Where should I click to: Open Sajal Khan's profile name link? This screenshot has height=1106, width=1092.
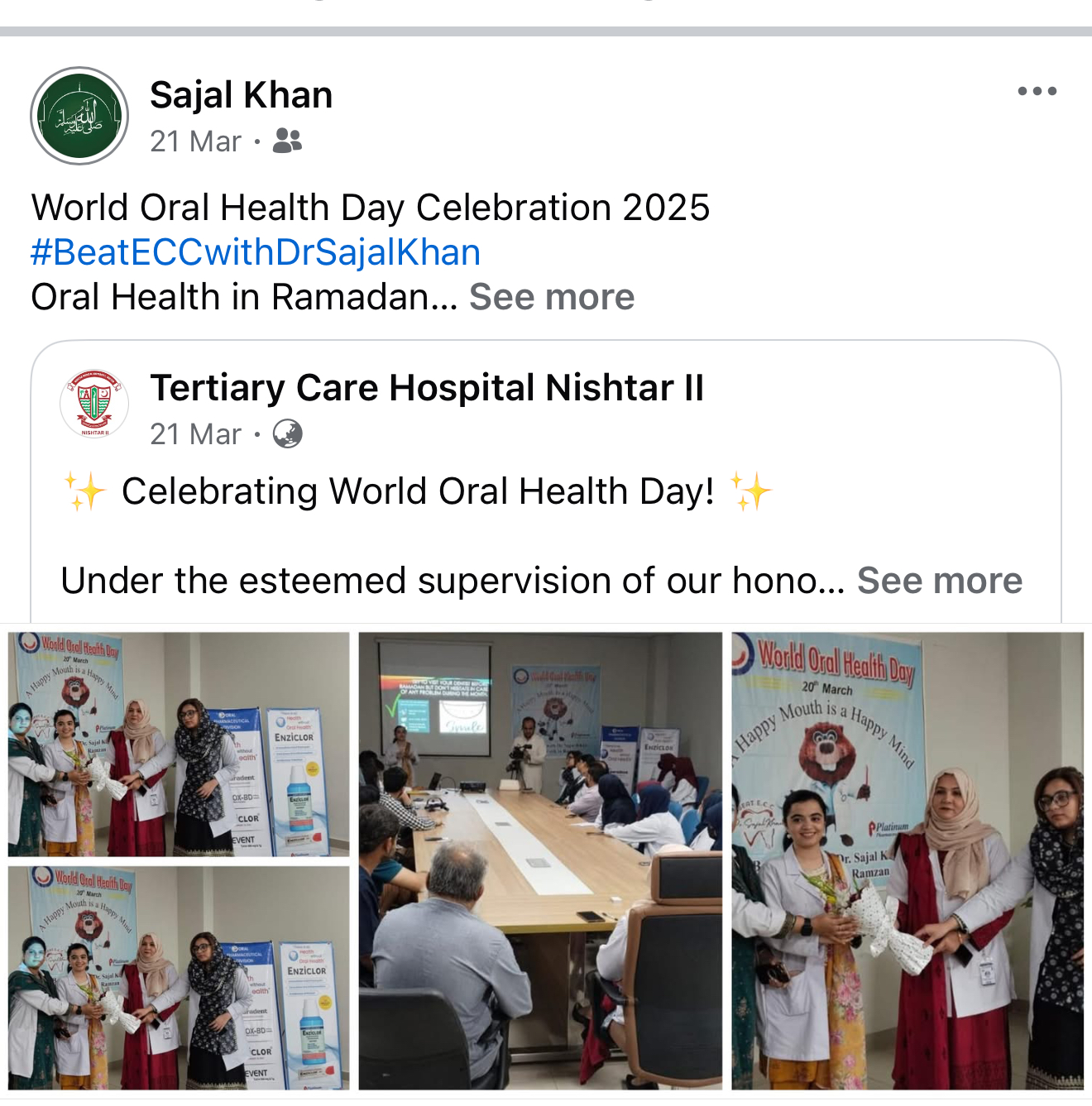point(242,95)
